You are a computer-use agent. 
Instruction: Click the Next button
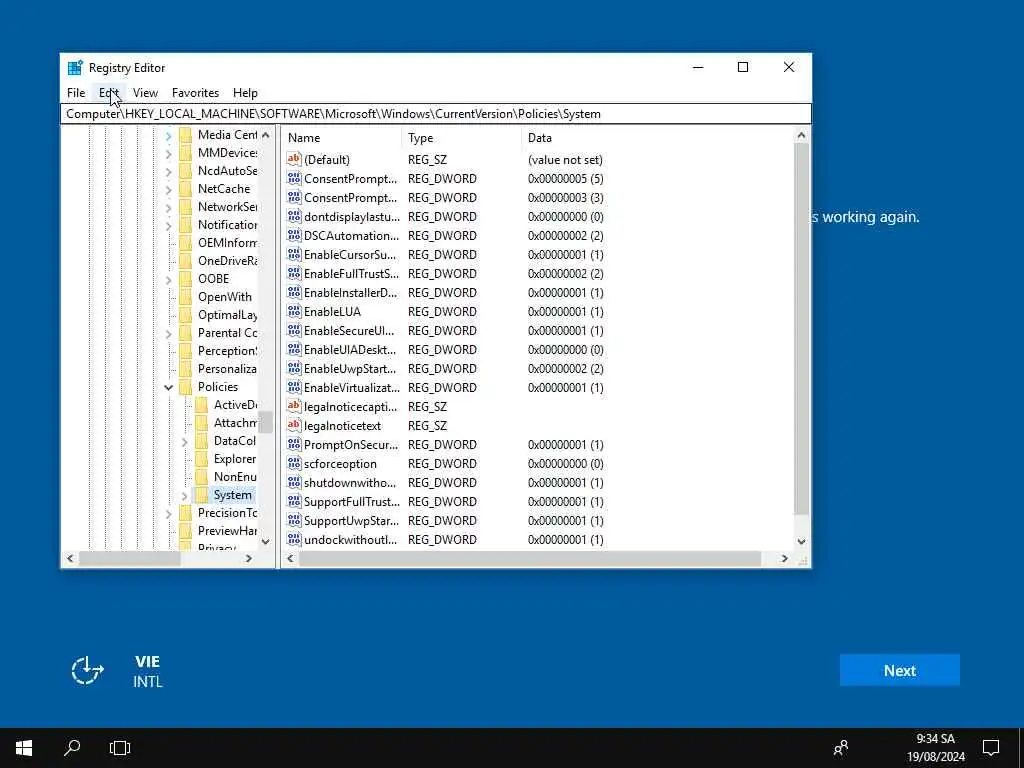point(899,670)
